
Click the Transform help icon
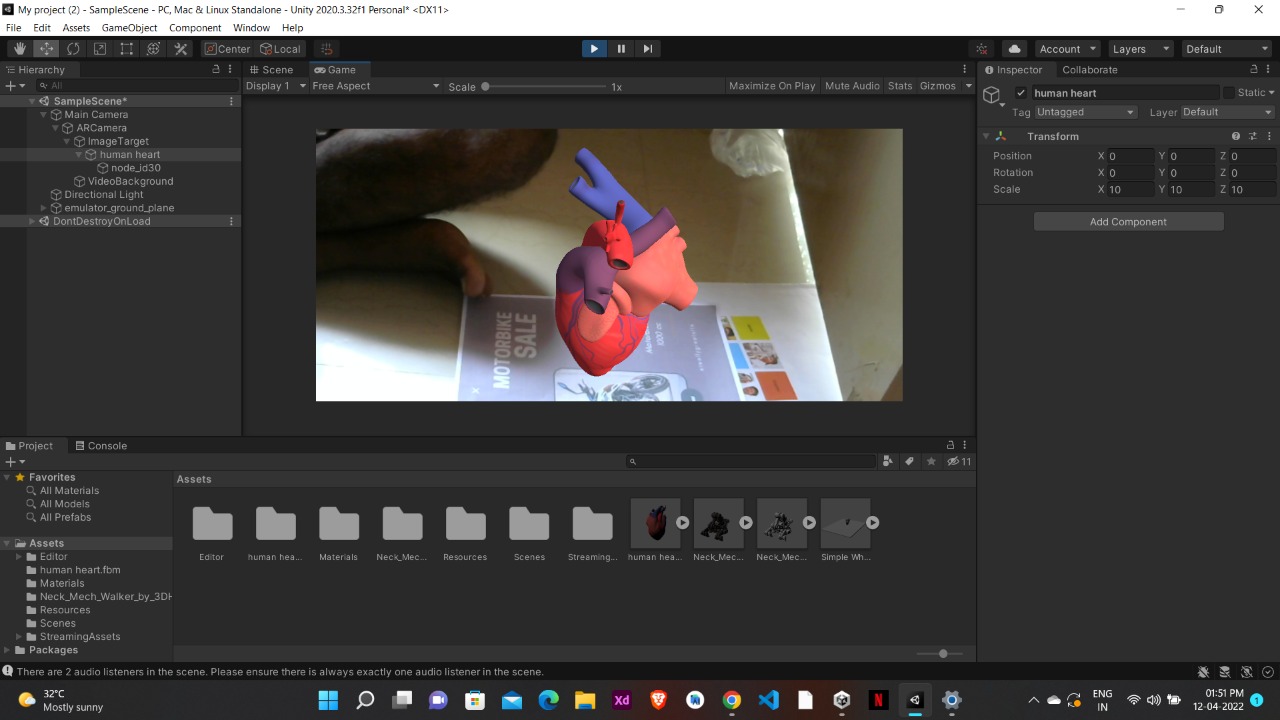click(1236, 136)
